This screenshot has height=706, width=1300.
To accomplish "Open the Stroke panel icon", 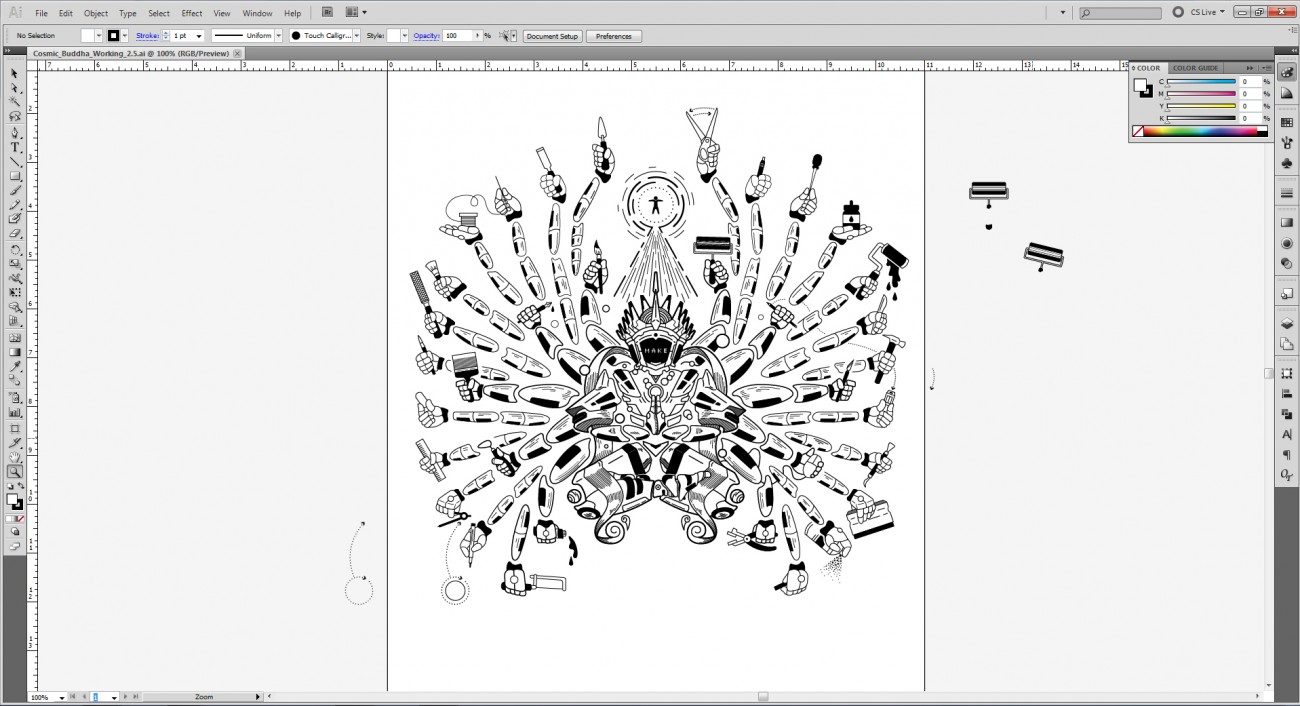I will (1287, 193).
